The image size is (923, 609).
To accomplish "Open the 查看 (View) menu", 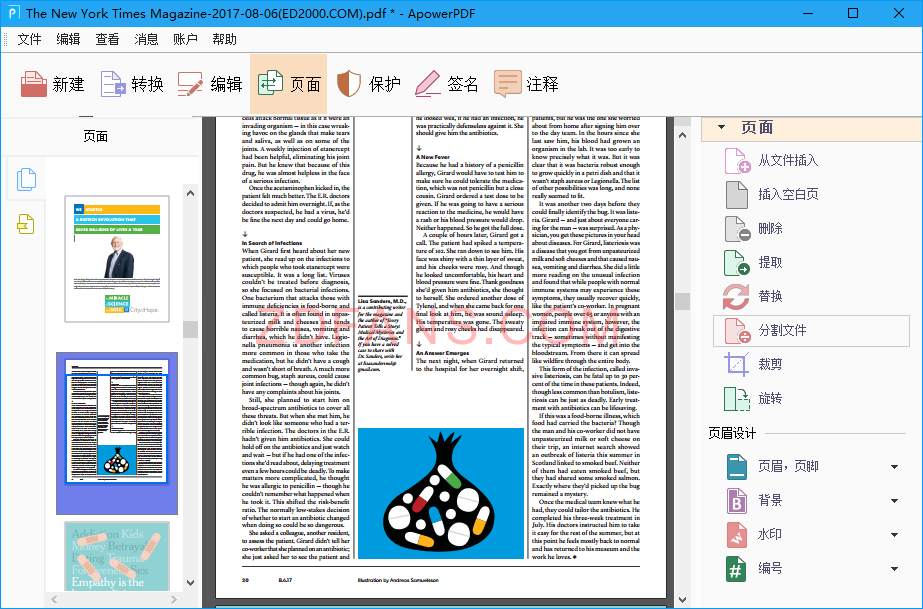I will [107, 38].
